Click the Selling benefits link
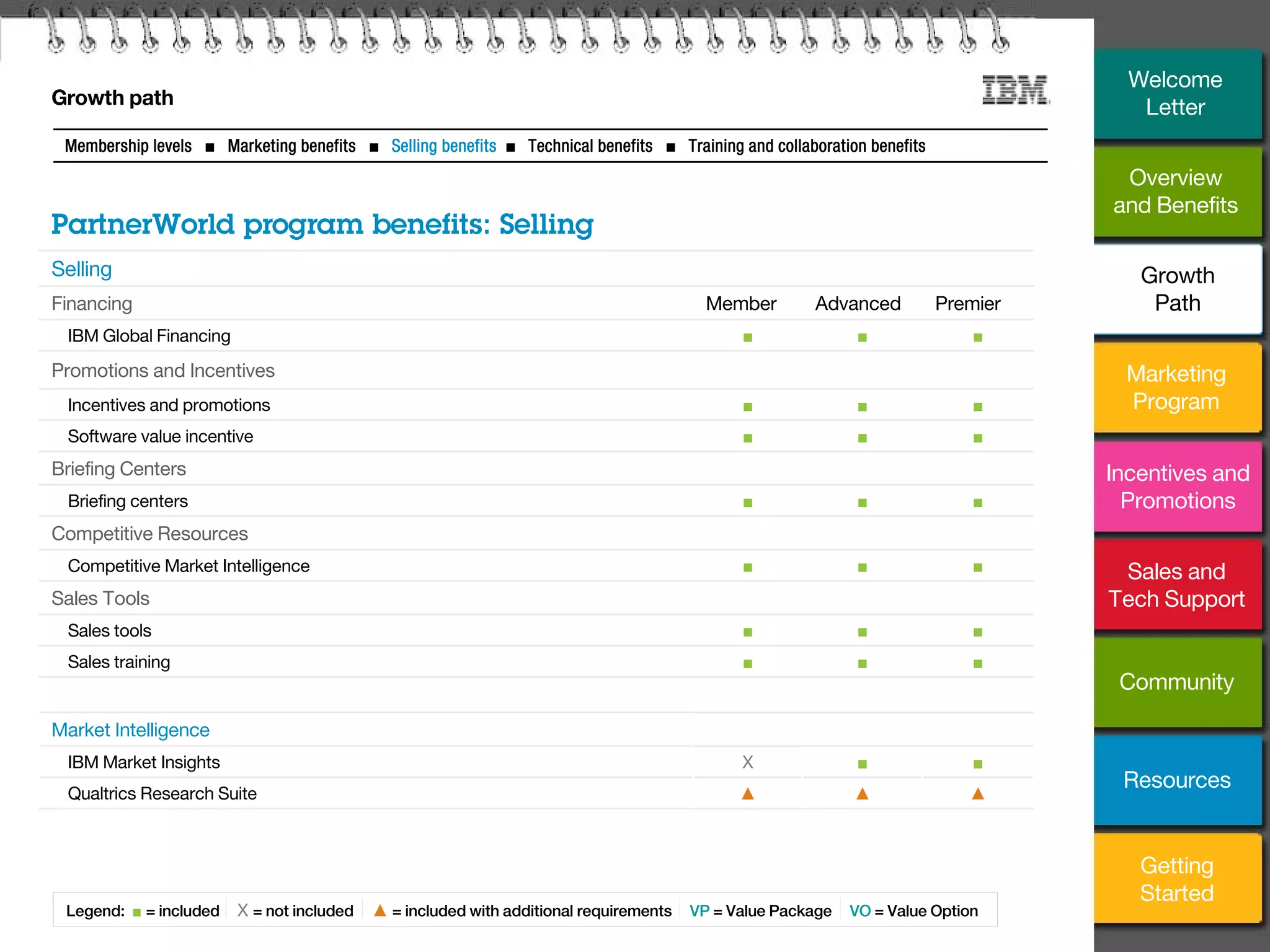This screenshot has width=1270, height=952. tap(443, 146)
